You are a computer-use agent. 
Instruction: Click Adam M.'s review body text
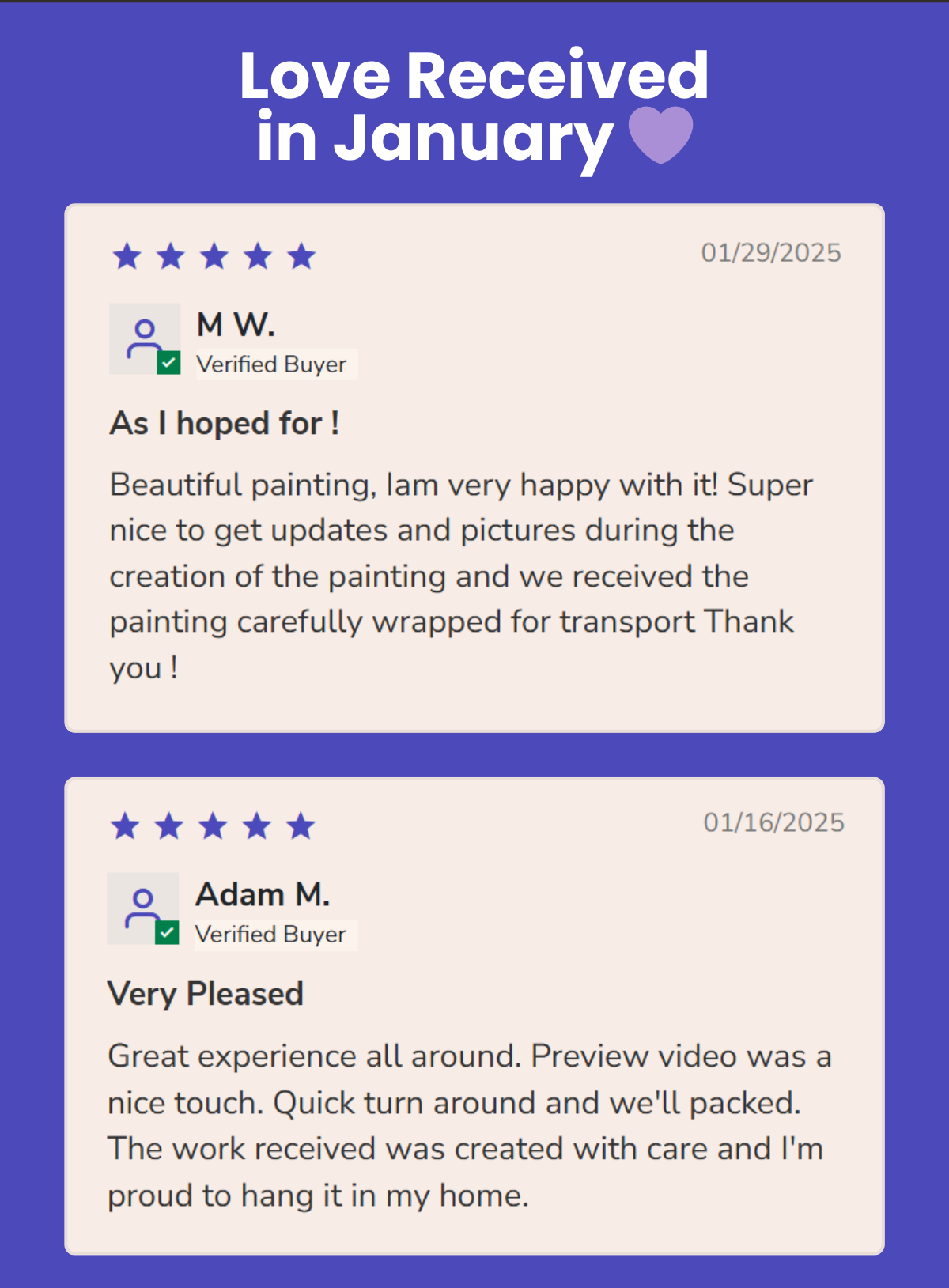click(x=469, y=1126)
